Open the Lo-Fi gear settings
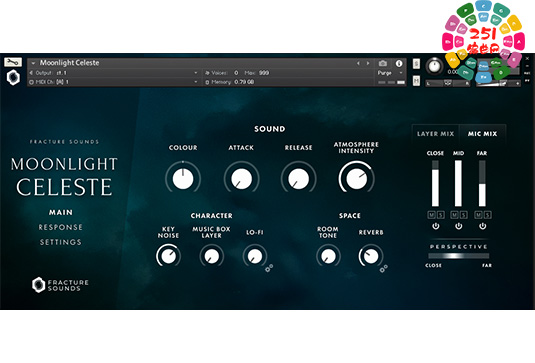The width and height of the screenshot is (535, 363). pyautogui.click(x=269, y=268)
